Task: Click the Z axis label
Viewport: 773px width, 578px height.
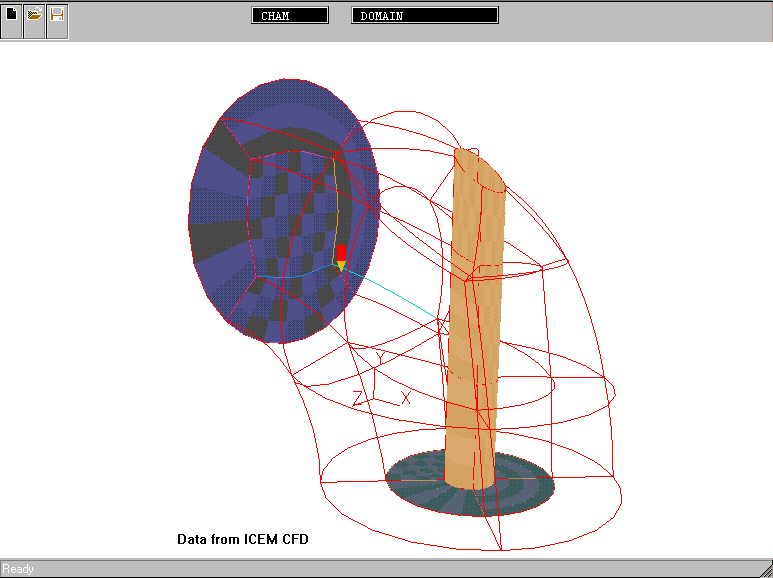Action: [357, 399]
